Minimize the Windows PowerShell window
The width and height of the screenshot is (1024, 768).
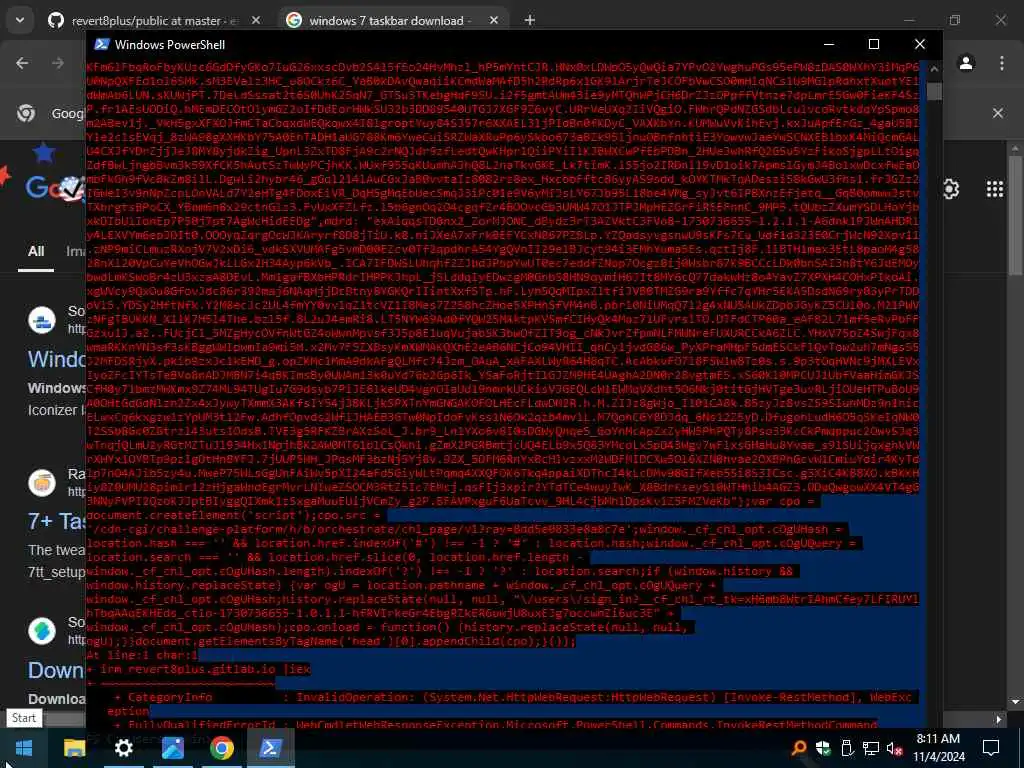tap(829, 44)
